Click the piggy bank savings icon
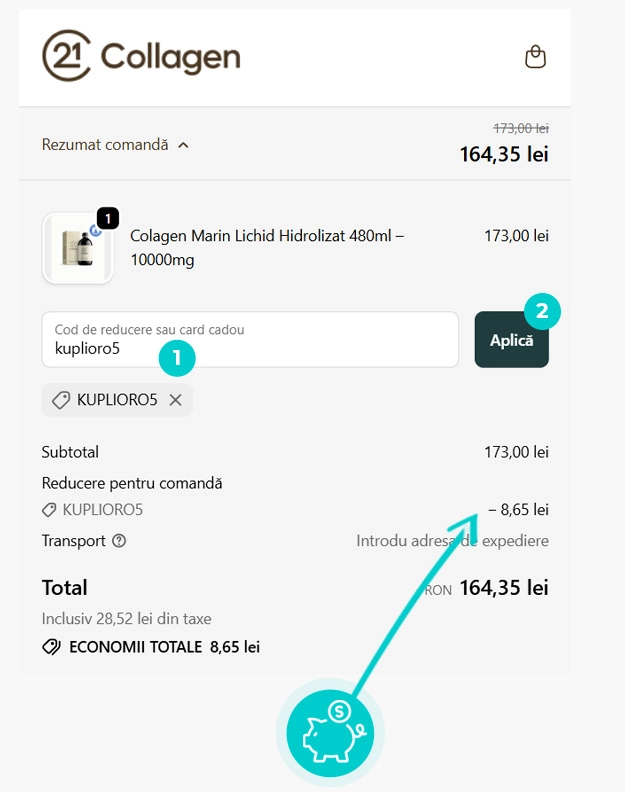Viewport: 625px width, 792px height. click(x=330, y=732)
